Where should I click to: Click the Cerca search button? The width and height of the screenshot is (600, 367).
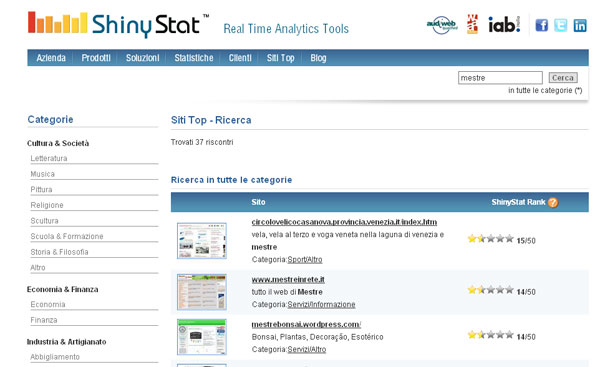[563, 78]
